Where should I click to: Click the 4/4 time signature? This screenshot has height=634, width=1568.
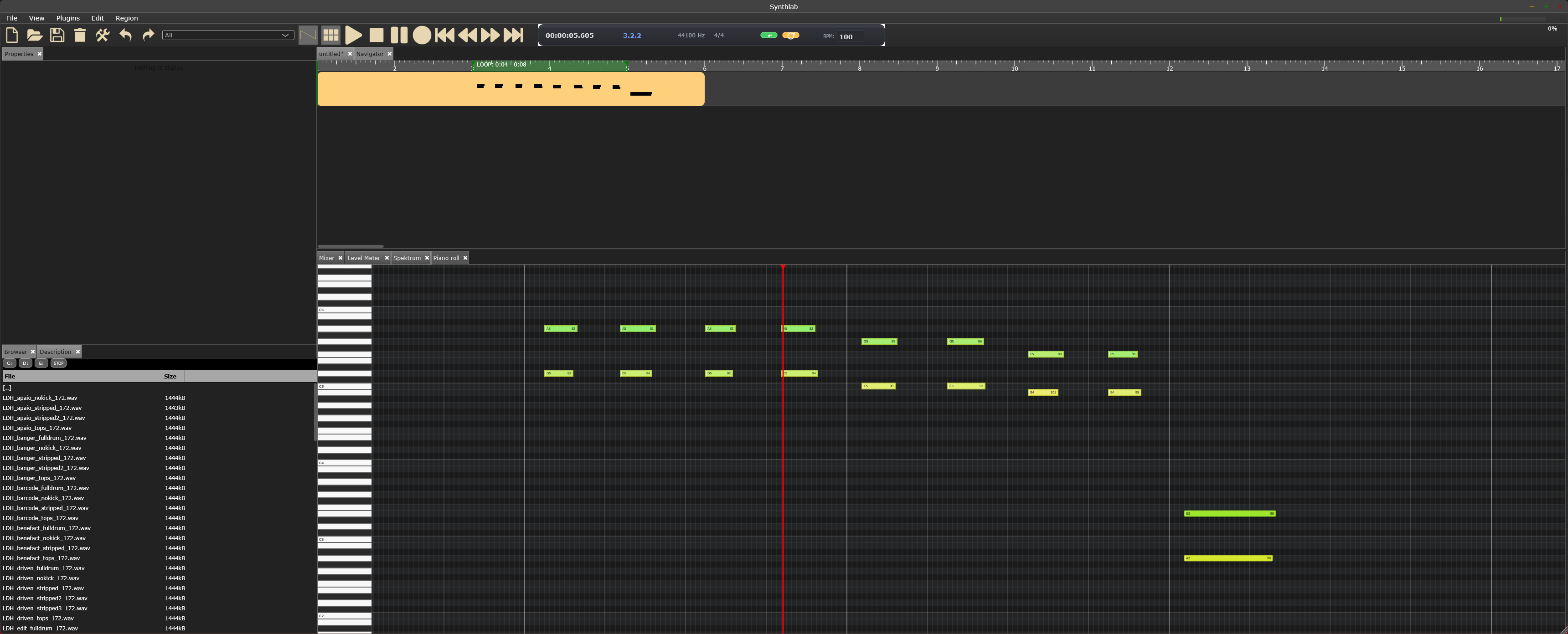pos(719,35)
